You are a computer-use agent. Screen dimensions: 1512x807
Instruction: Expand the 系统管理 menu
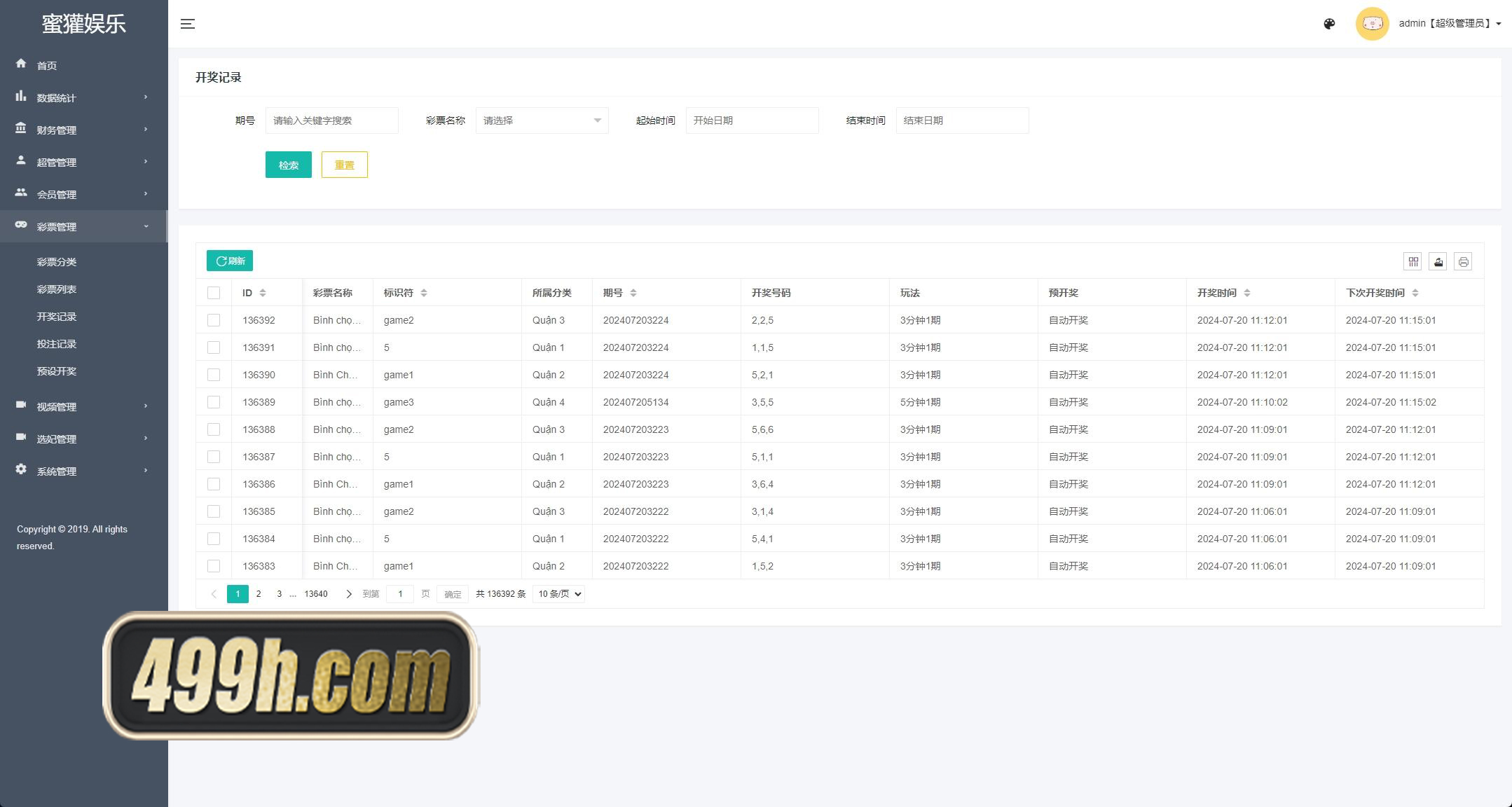(x=83, y=471)
